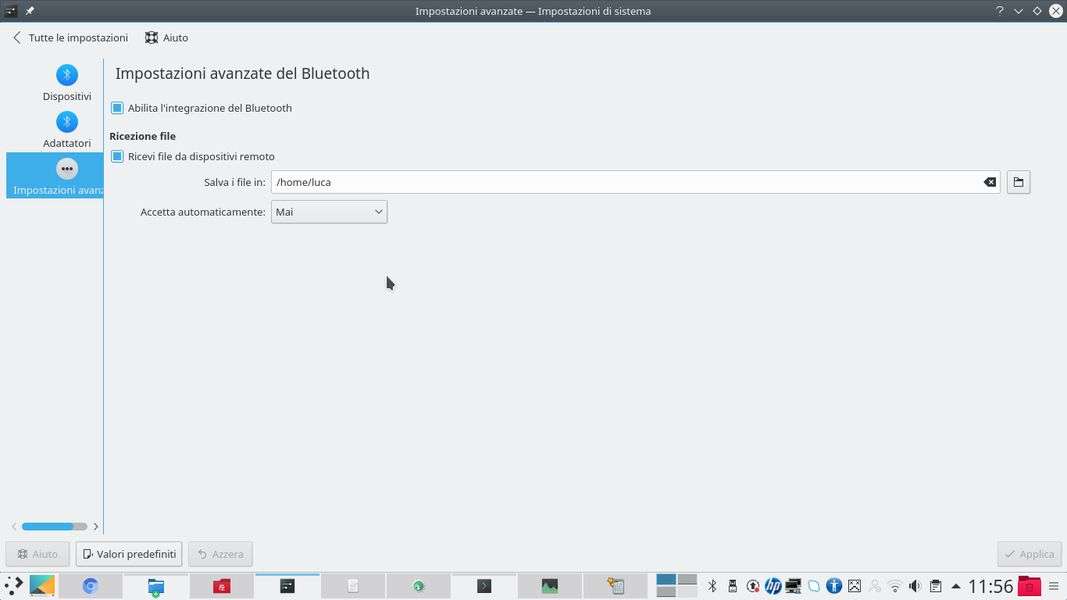Clear the /home/luca path field
The image size is (1067, 600).
(989, 182)
